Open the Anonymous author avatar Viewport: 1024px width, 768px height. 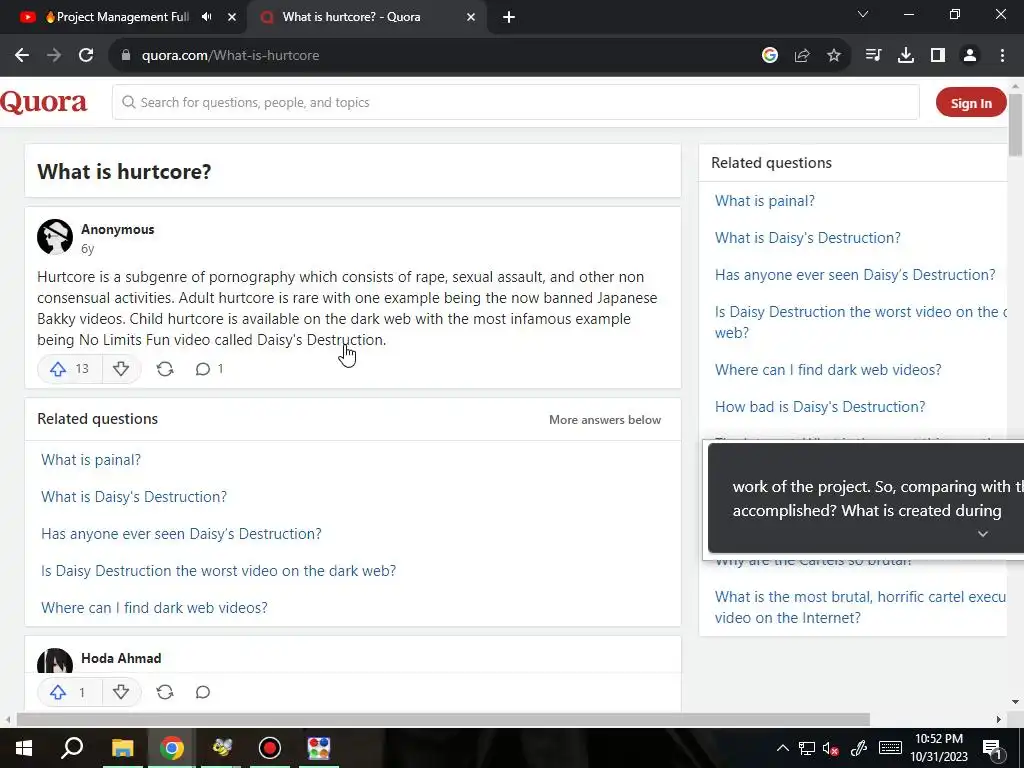pyautogui.click(x=55, y=236)
